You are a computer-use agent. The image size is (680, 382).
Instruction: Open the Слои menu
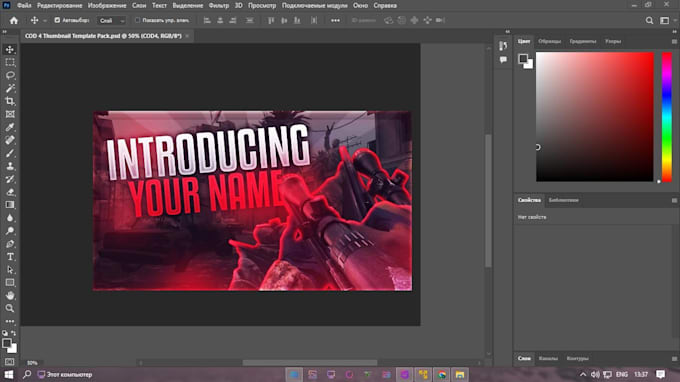pyautogui.click(x=139, y=6)
